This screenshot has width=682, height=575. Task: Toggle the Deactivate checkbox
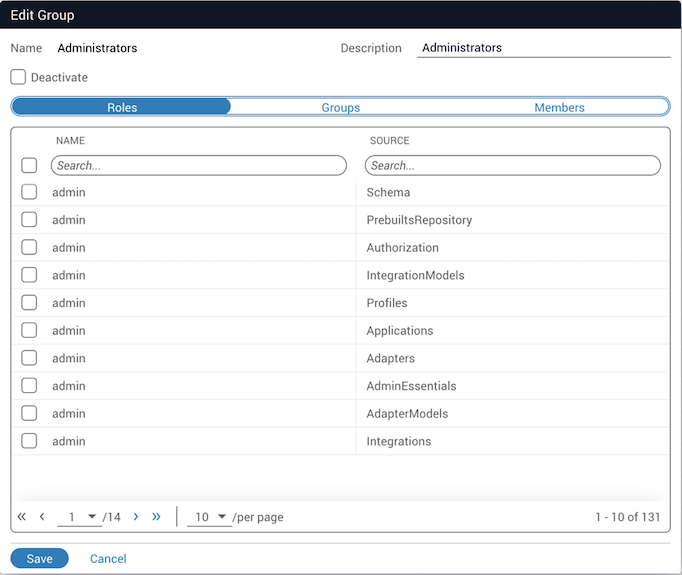point(18,77)
